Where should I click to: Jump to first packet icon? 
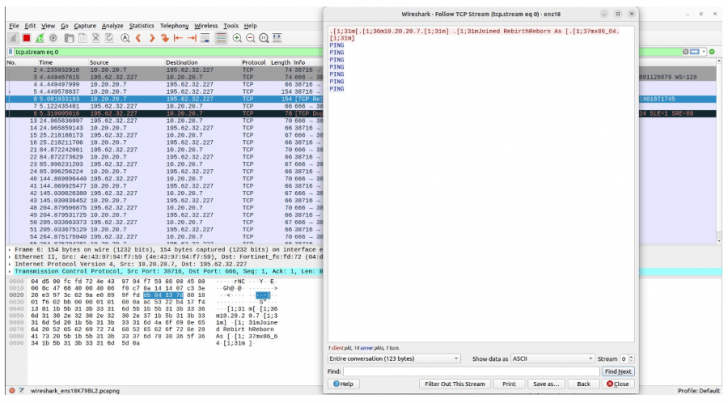pyautogui.click(x=178, y=38)
